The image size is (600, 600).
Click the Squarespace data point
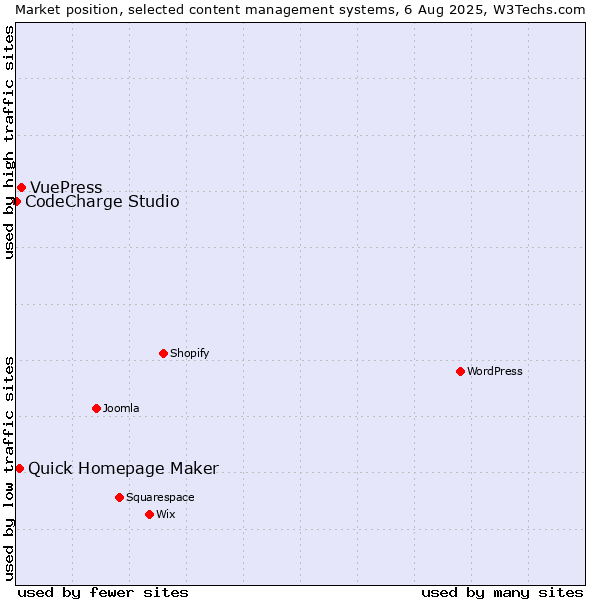click(x=119, y=497)
